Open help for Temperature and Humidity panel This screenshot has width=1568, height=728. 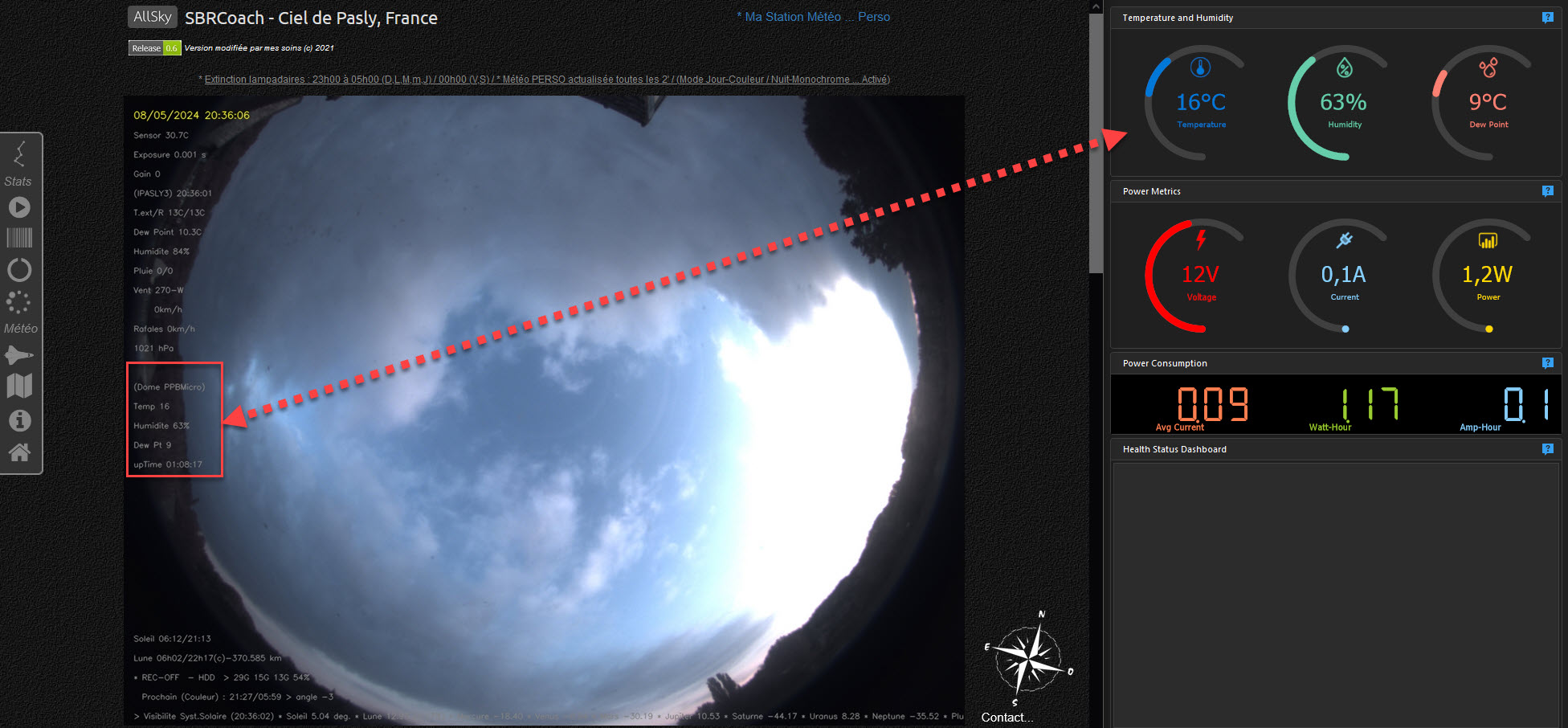1547,18
